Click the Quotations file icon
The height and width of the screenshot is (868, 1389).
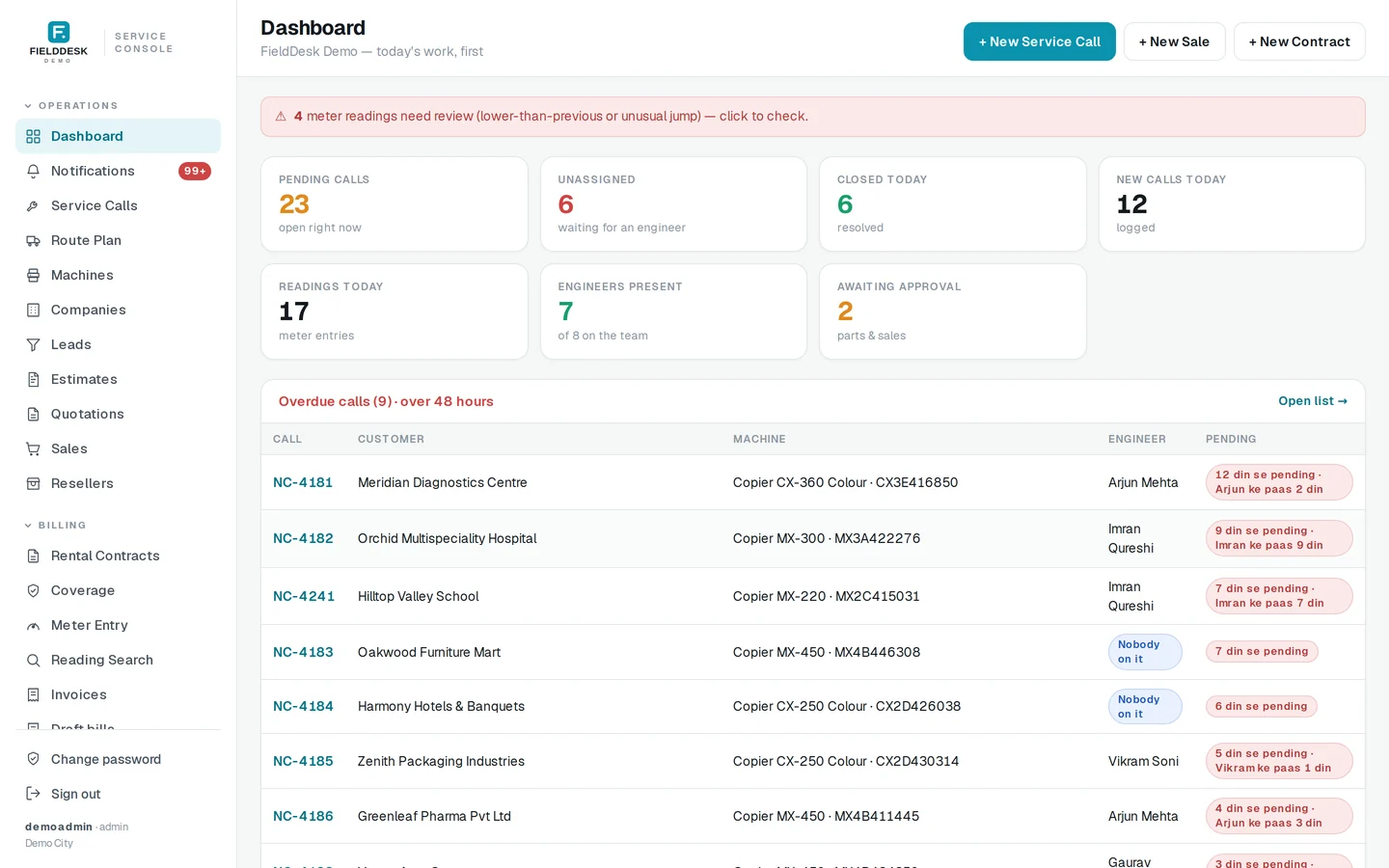33,414
